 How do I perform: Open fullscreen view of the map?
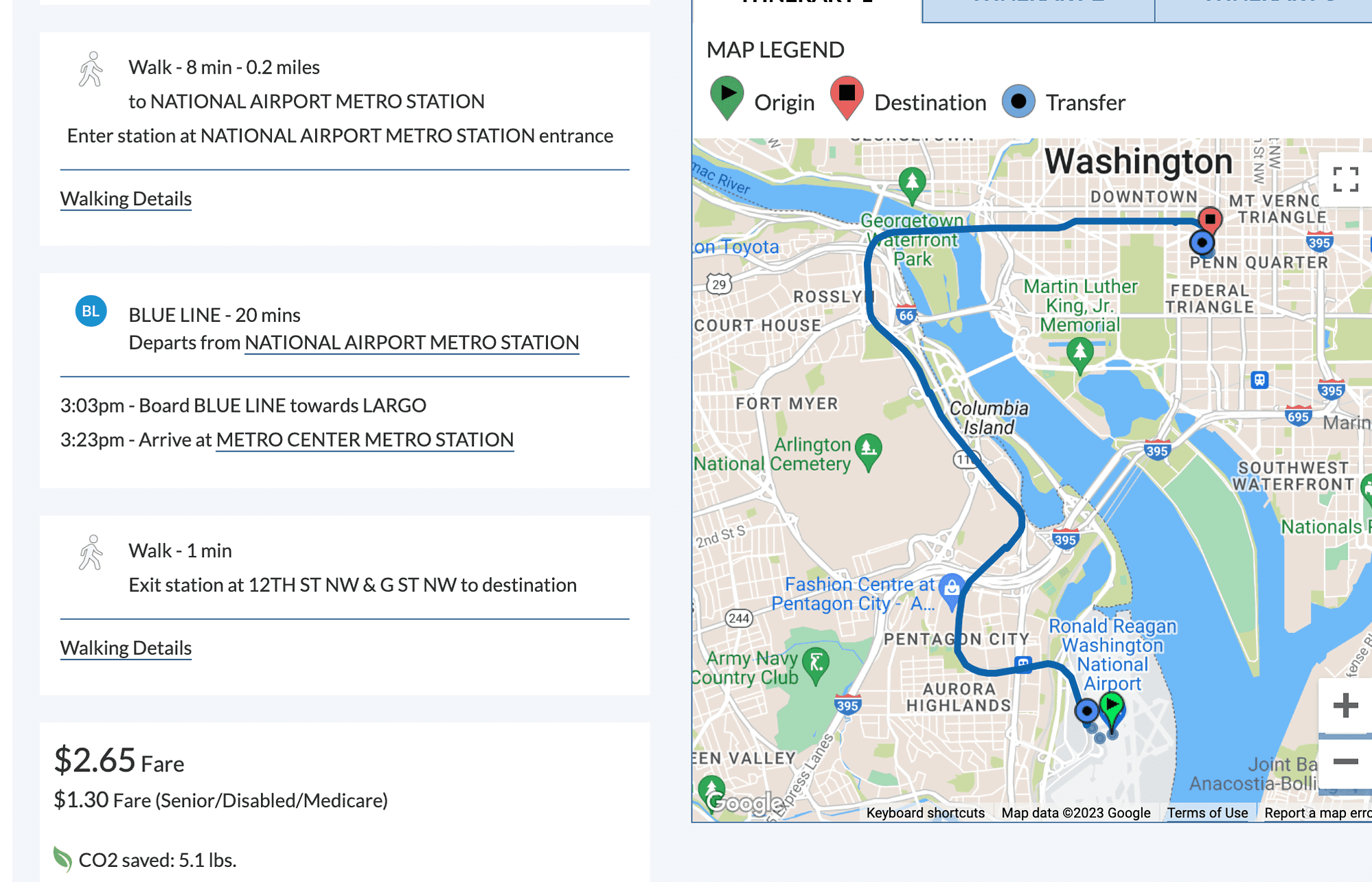pos(1345,179)
